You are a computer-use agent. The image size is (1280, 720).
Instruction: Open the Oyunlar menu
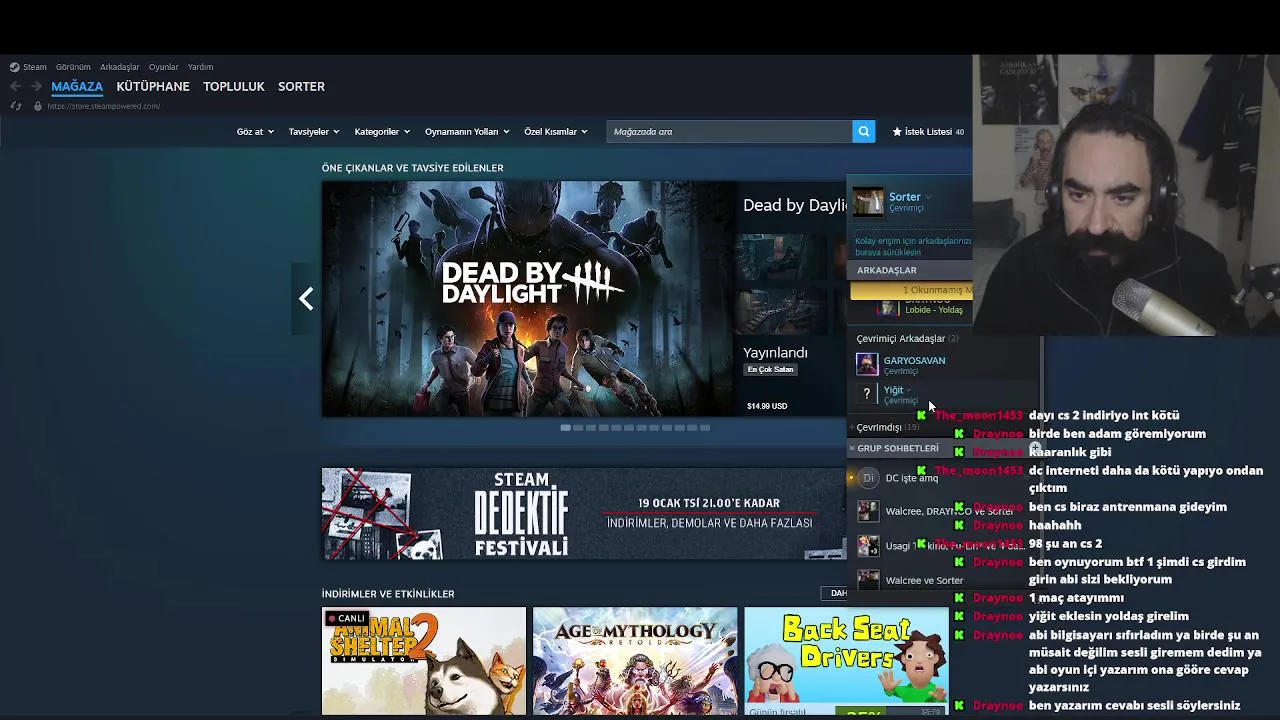coord(164,67)
